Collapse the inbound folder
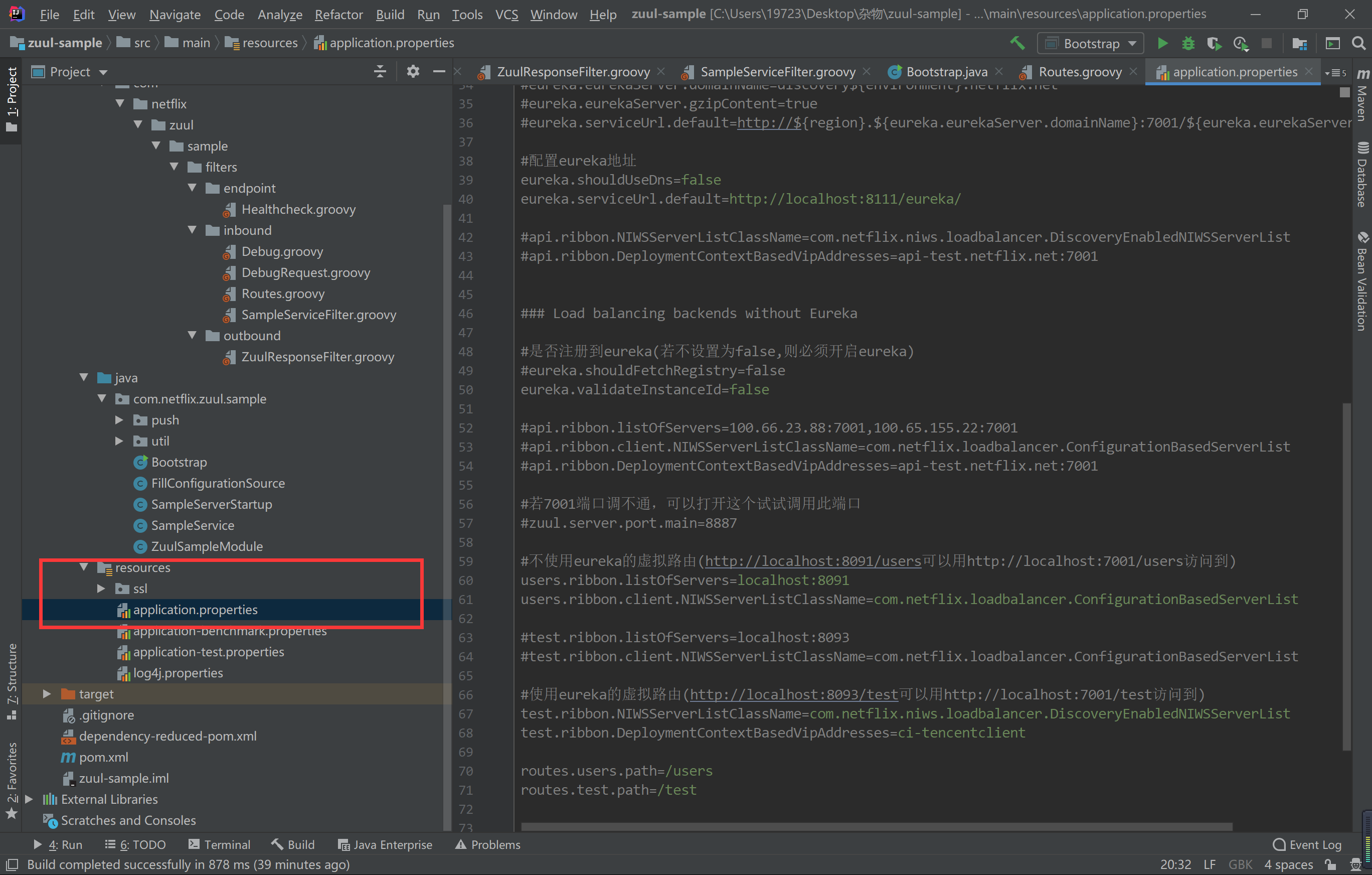Screen dimensions: 1372x875 point(192,230)
